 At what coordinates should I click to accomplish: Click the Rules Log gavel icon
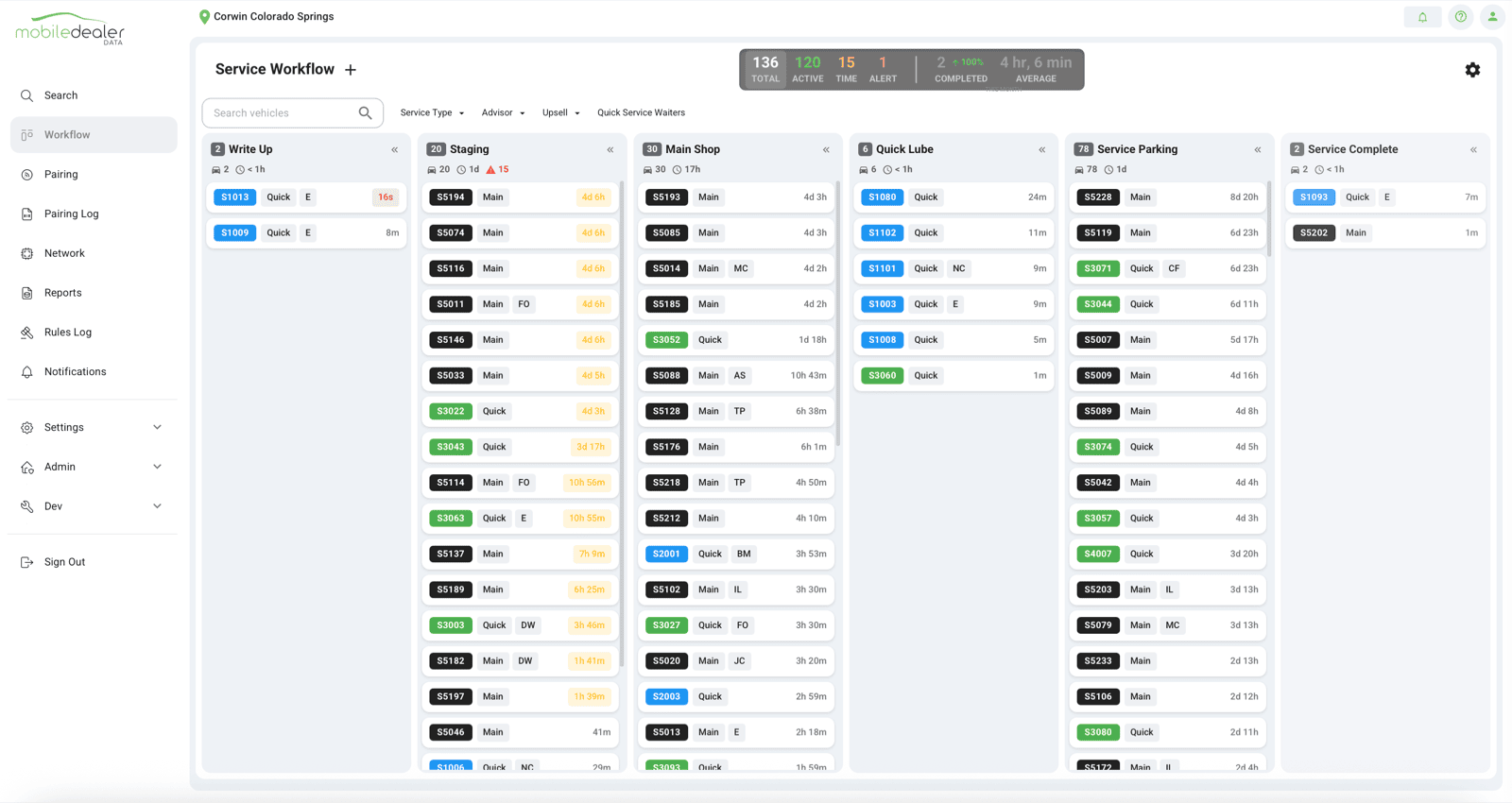tap(27, 333)
